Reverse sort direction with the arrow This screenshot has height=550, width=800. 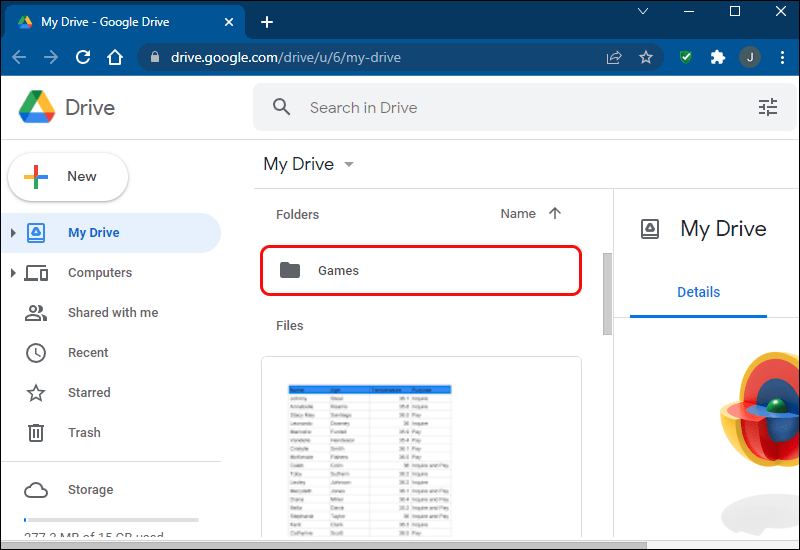point(555,214)
